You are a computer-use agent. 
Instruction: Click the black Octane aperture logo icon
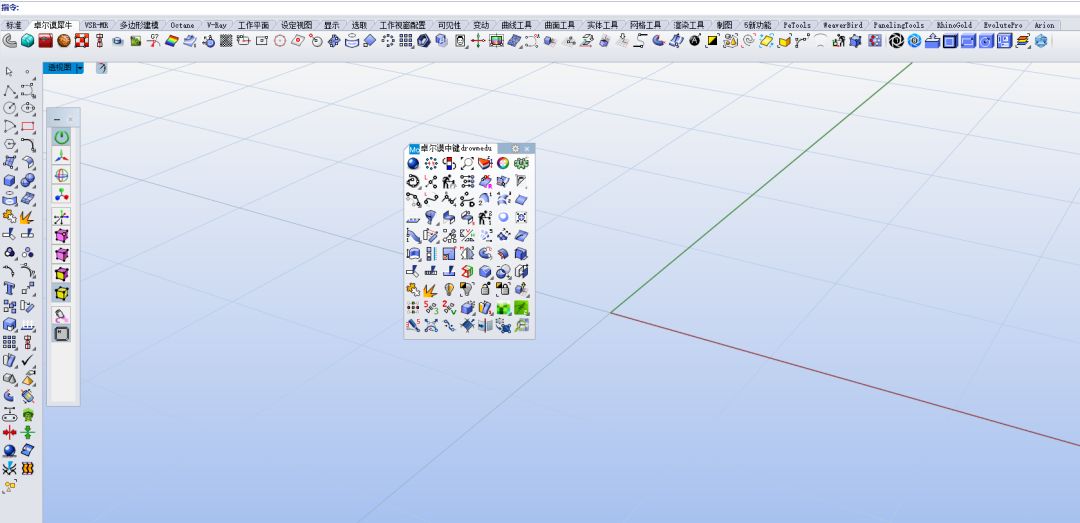point(896,41)
